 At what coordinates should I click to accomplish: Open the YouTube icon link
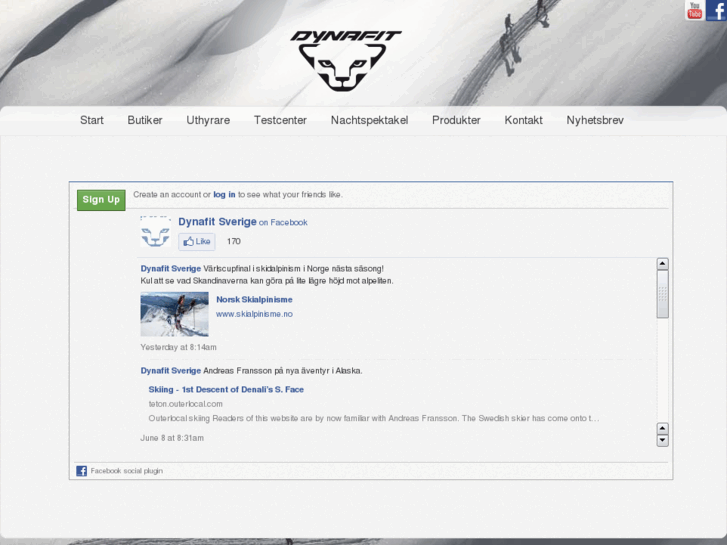click(694, 10)
